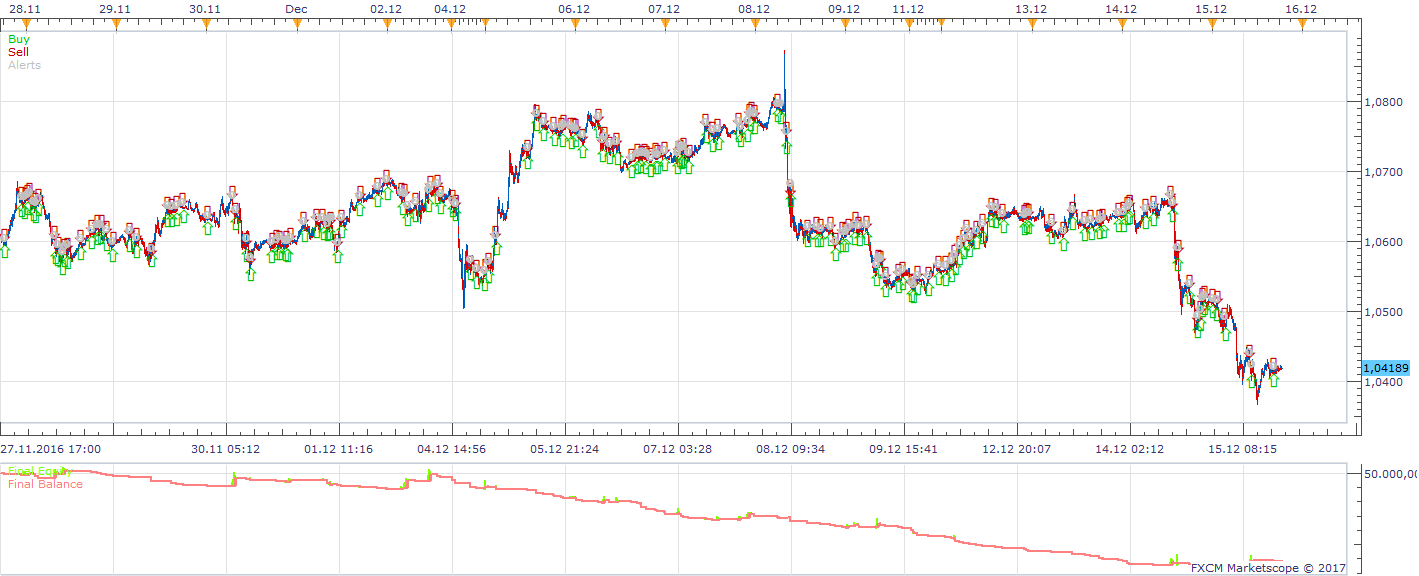Click the orange day marker under 04.12
Viewport: 1419px width, 576px height.
(451, 24)
